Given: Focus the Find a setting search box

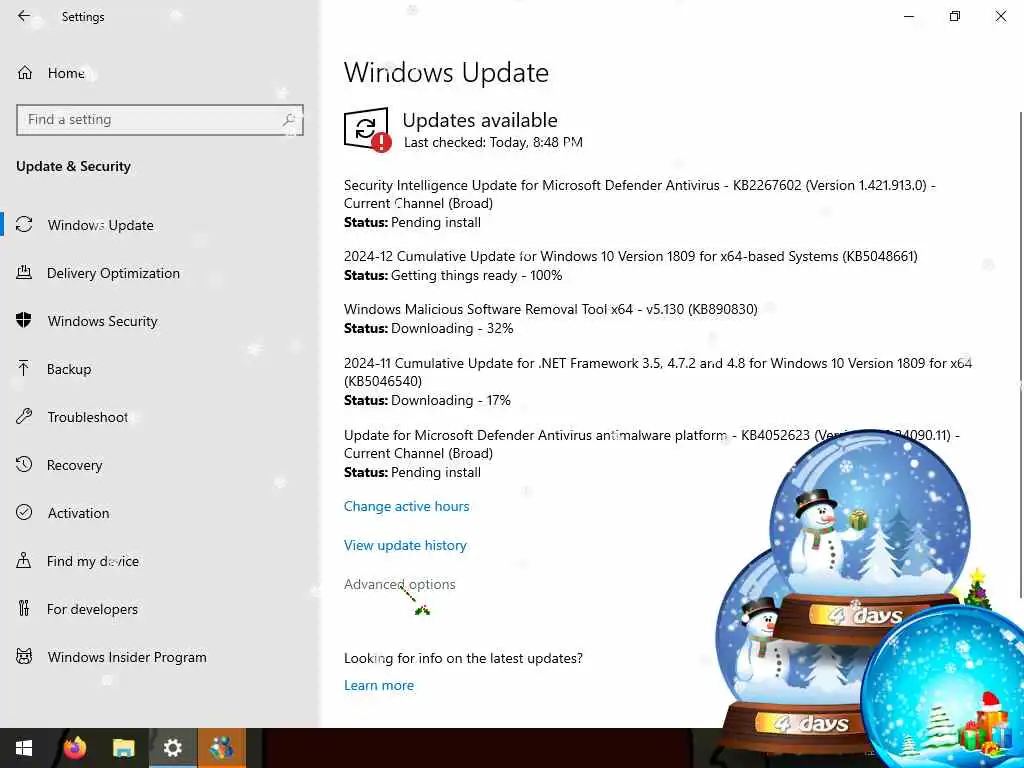Looking at the screenshot, I should pyautogui.click(x=159, y=120).
